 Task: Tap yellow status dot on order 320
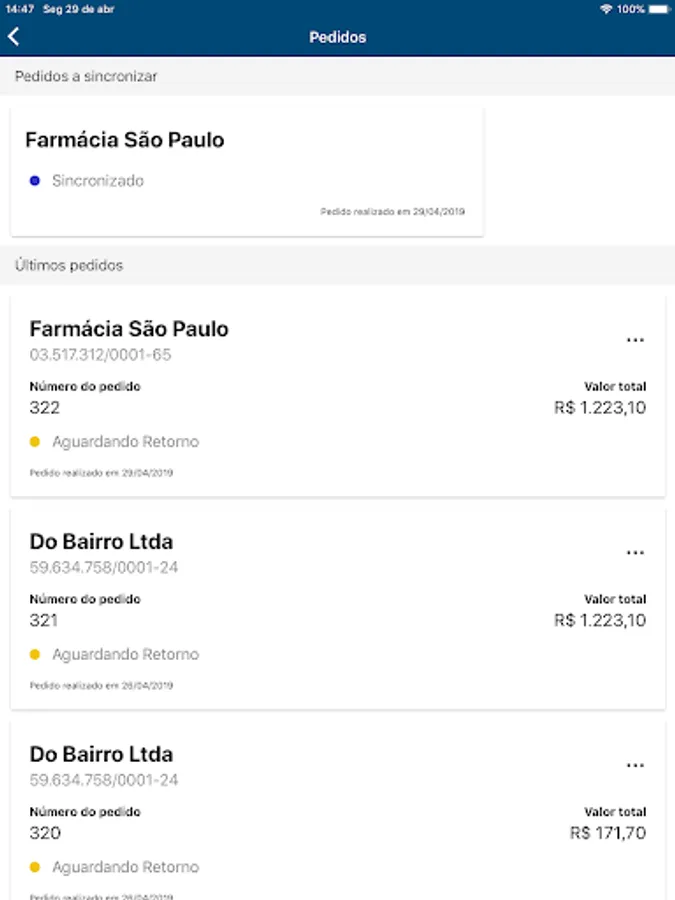(35, 868)
